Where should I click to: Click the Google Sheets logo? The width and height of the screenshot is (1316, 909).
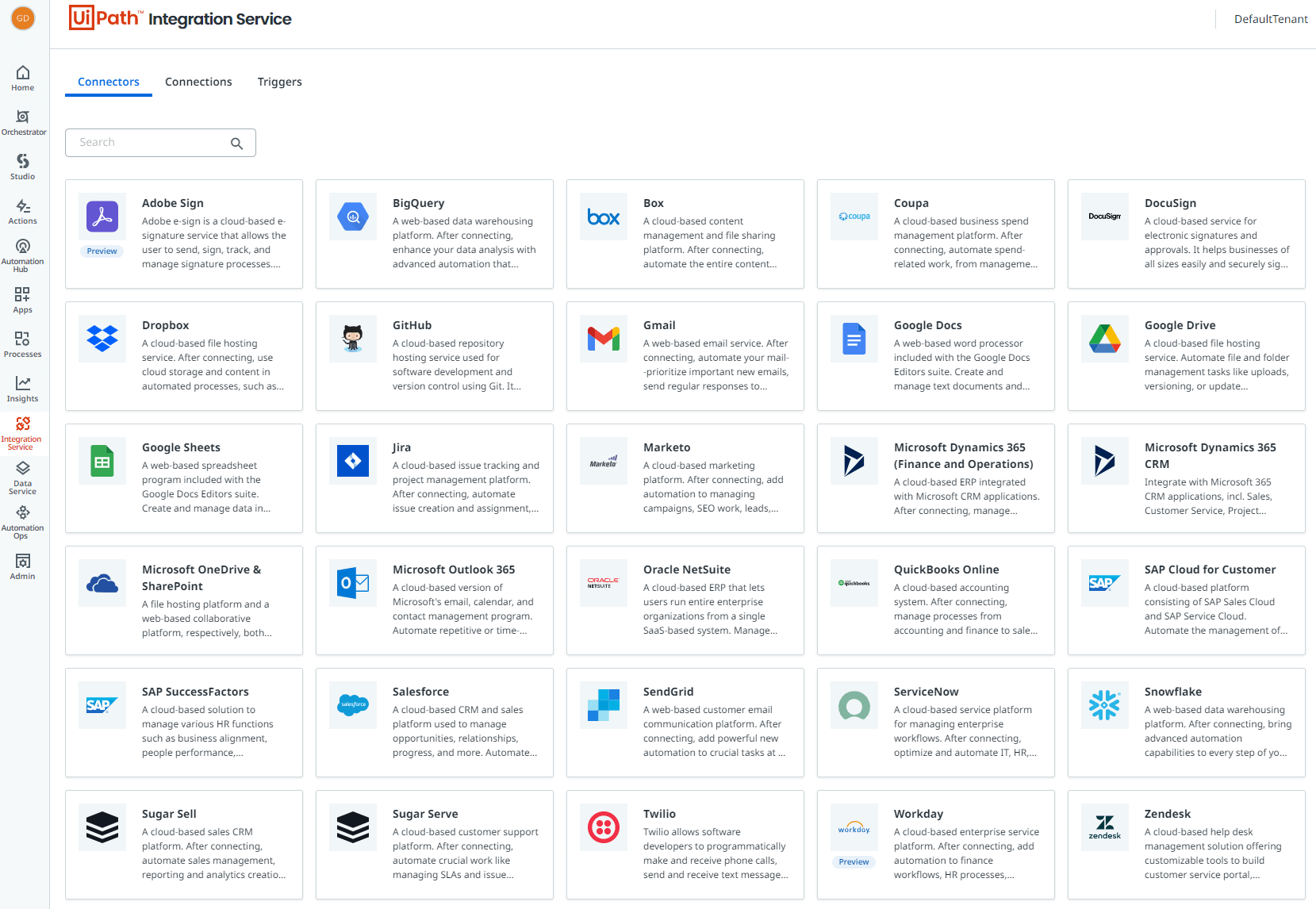pyautogui.click(x=102, y=461)
